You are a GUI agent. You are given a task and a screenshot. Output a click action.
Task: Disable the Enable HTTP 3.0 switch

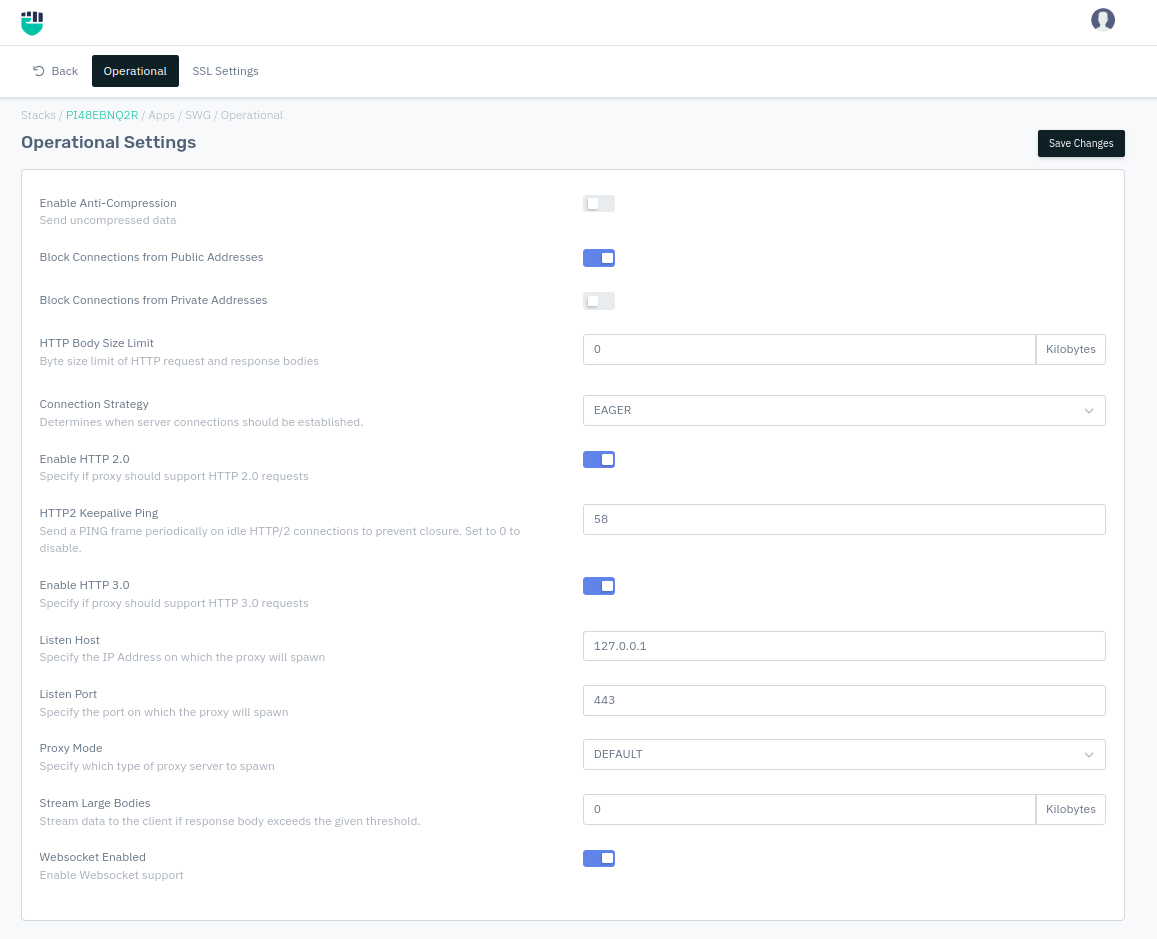tap(598, 586)
